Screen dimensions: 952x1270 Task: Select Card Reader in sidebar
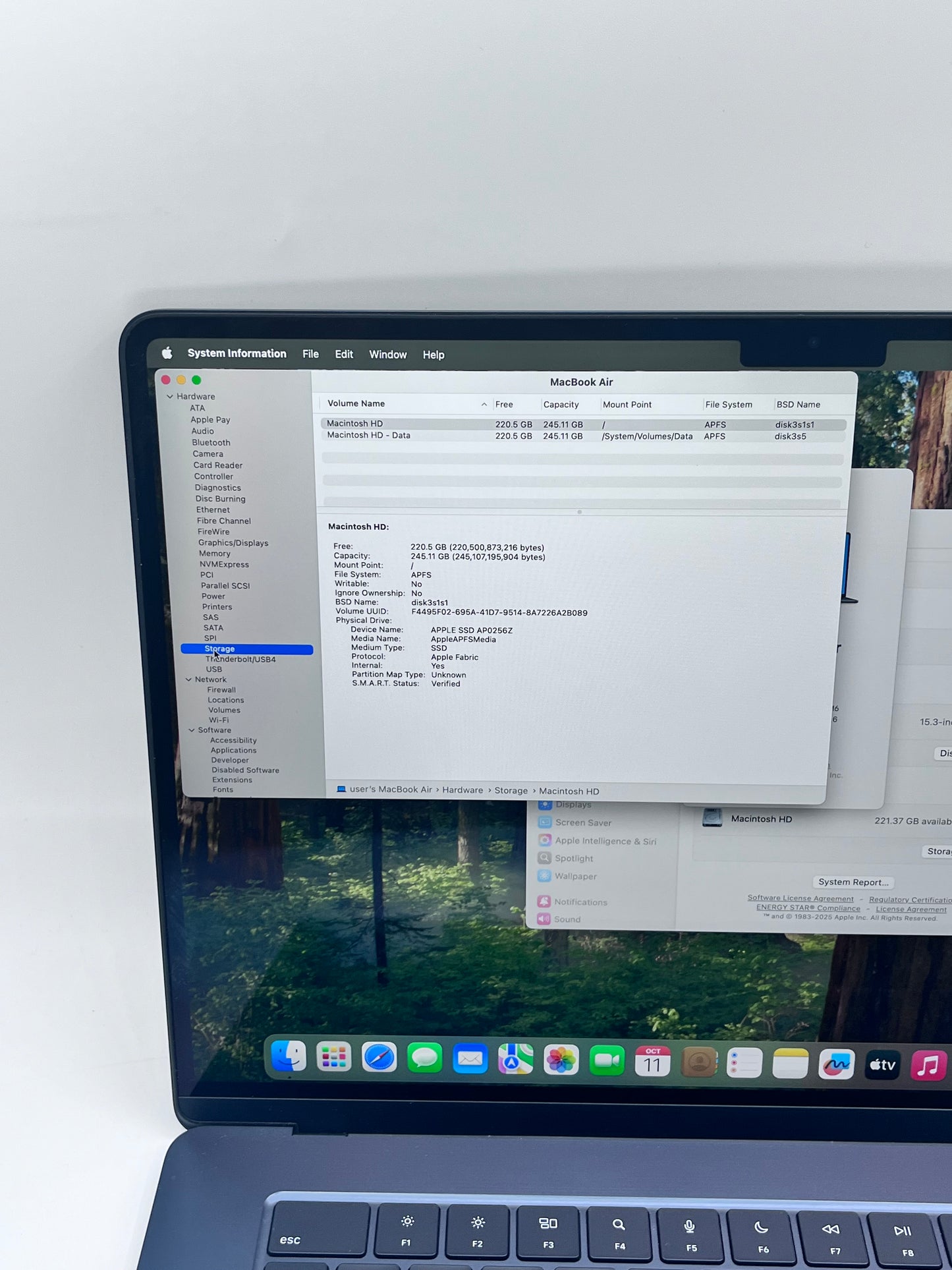(x=218, y=465)
